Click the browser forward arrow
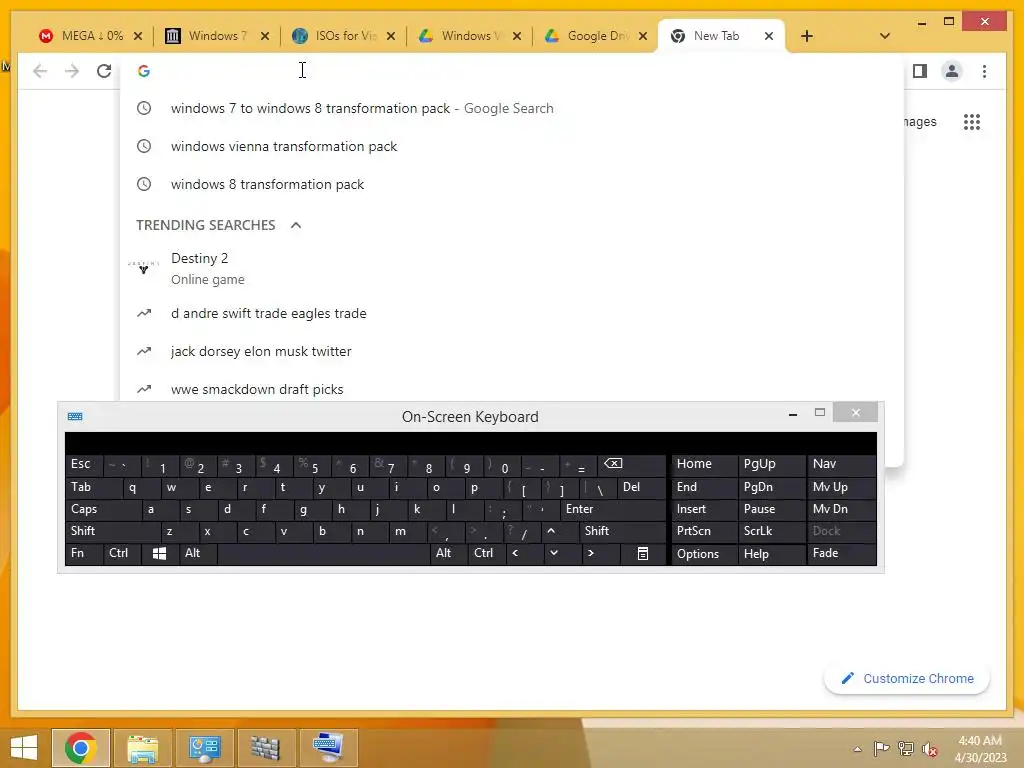 point(72,71)
